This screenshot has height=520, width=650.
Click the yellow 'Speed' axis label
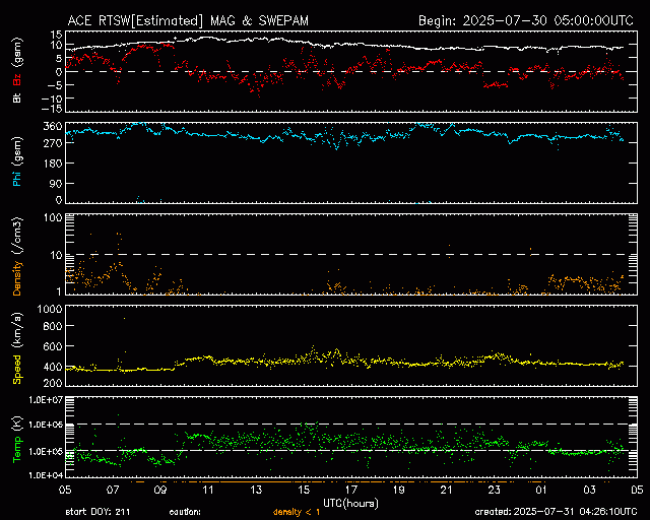tap(17, 369)
